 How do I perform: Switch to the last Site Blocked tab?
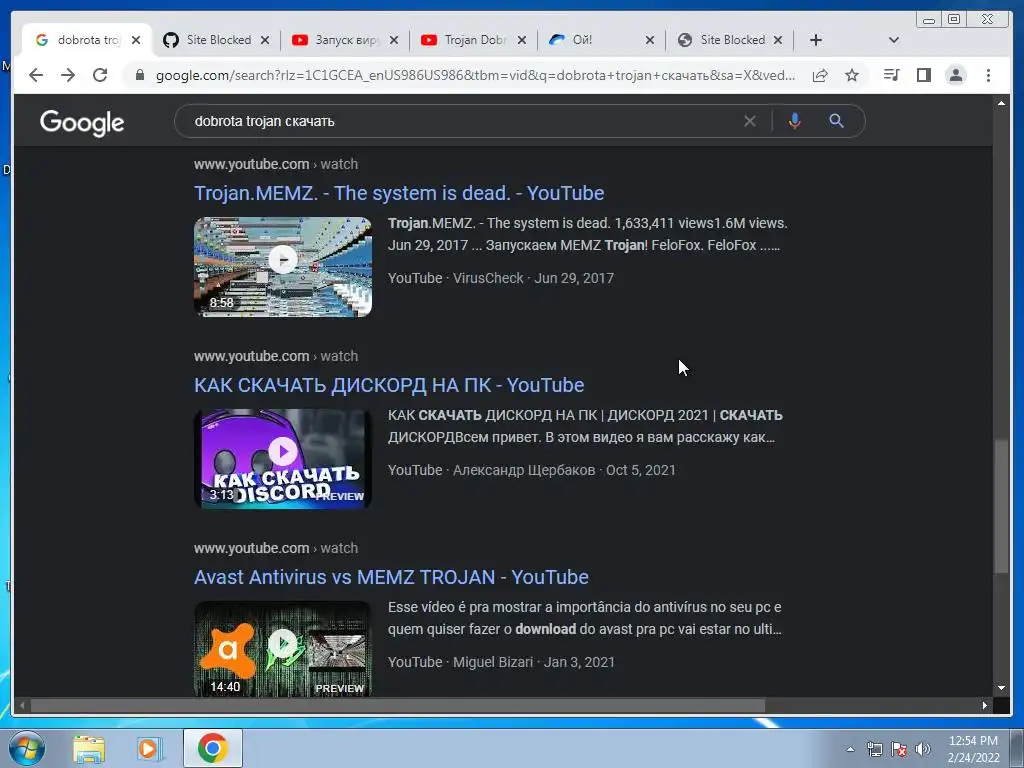point(729,40)
